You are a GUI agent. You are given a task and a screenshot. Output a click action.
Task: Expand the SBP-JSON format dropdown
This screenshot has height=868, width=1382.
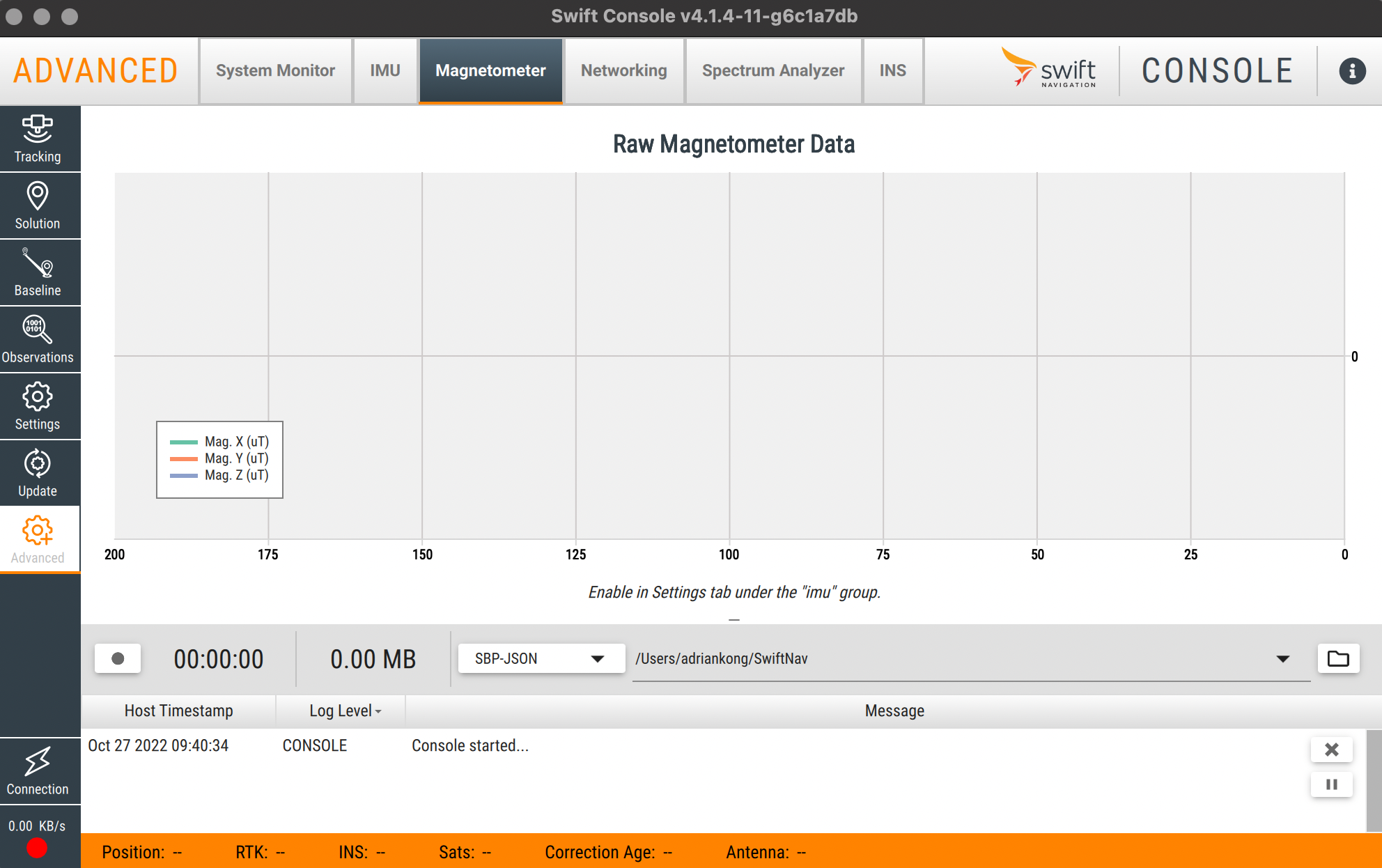pyautogui.click(x=541, y=658)
